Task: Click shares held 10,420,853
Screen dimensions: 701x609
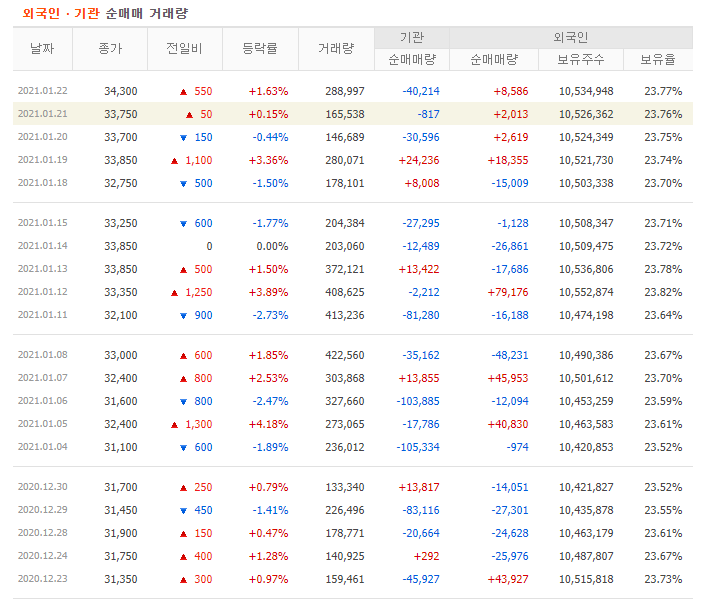Action: pos(586,447)
